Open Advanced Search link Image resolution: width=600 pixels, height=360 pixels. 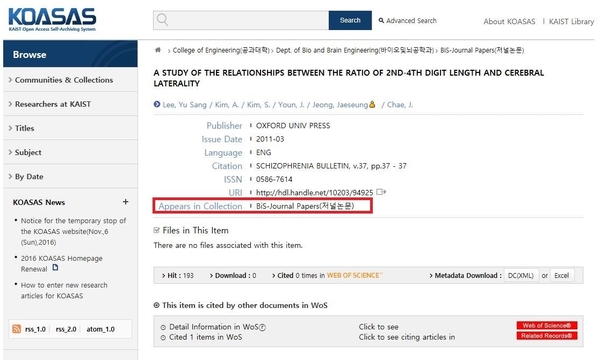pyautogui.click(x=408, y=21)
